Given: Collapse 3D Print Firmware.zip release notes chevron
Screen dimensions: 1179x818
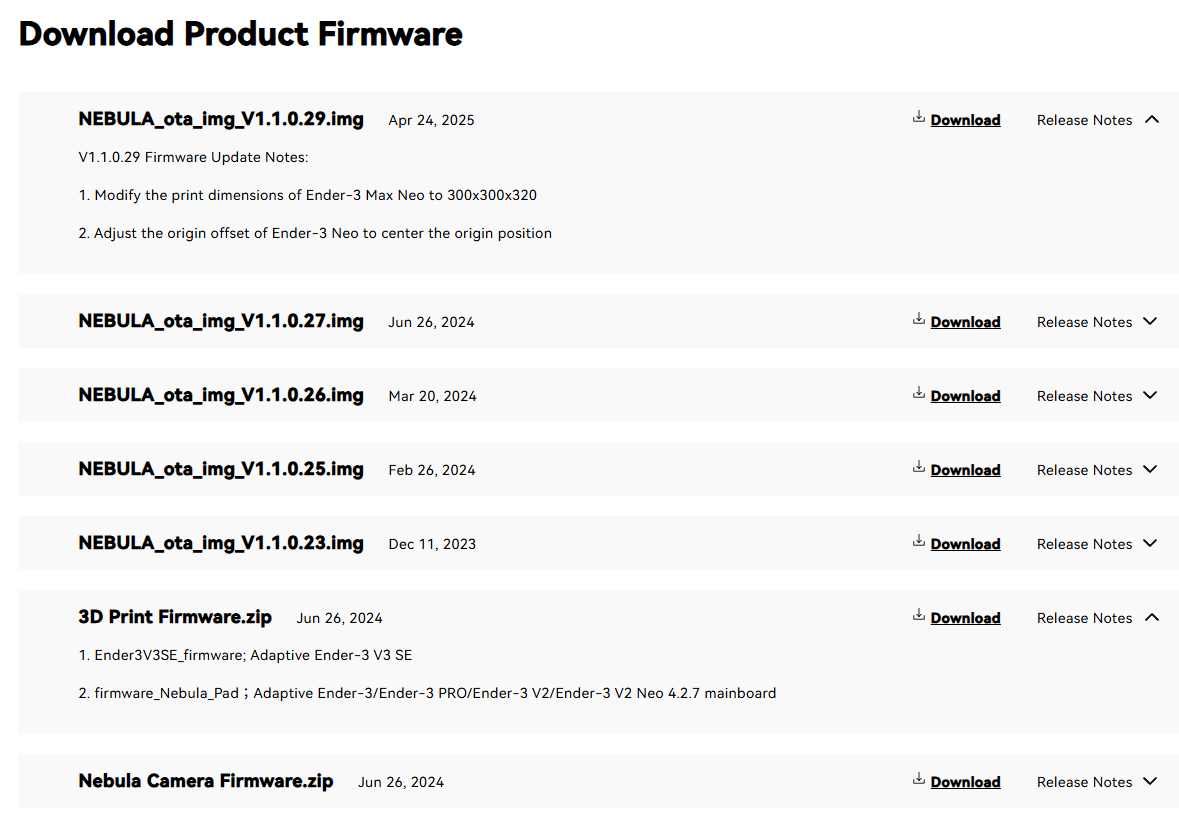Looking at the screenshot, I should coord(1151,617).
